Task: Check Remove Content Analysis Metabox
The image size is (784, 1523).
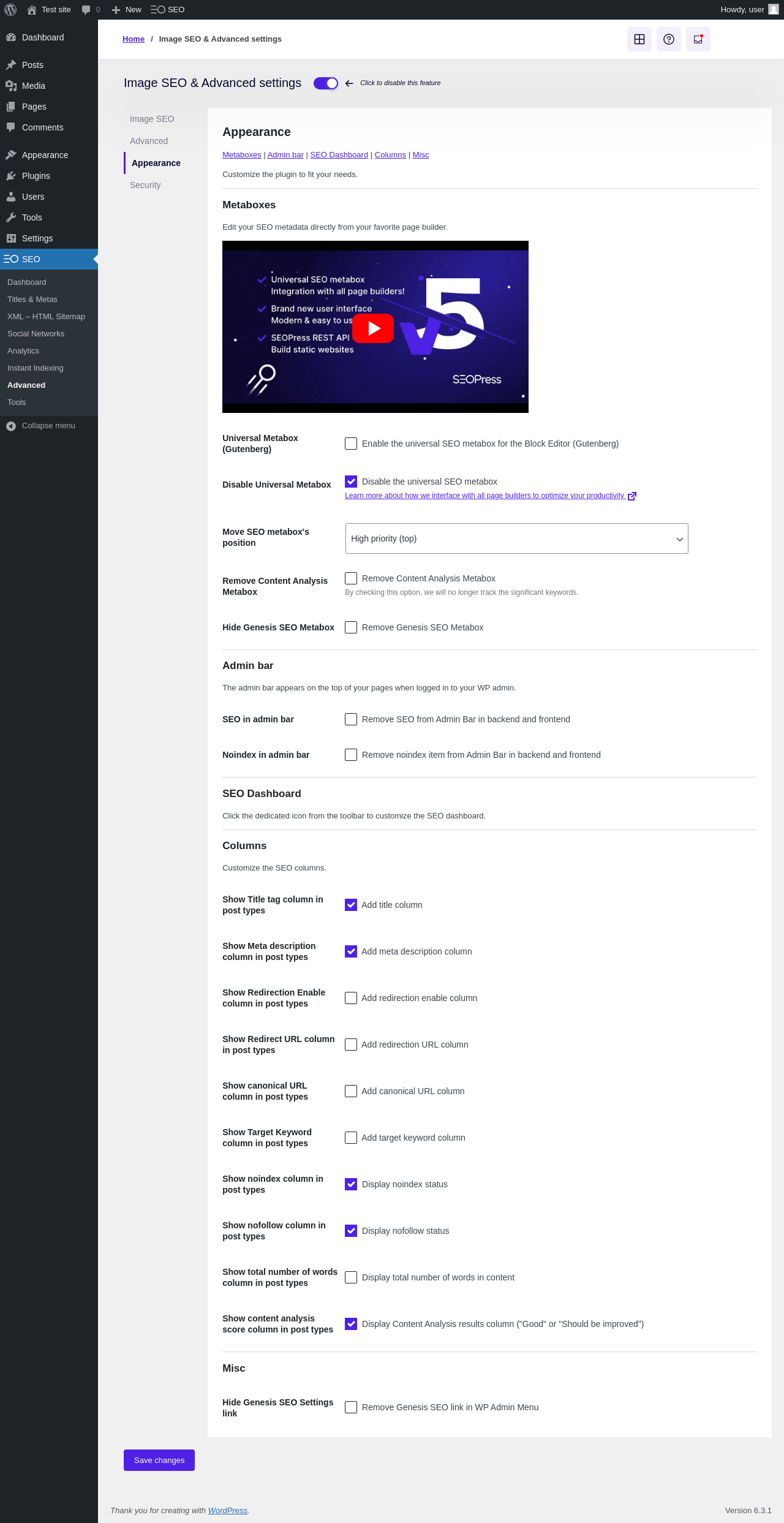Action: coord(351,578)
